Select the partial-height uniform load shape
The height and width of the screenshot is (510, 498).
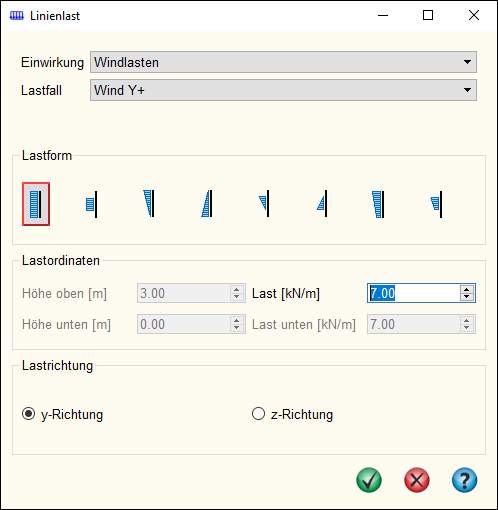click(92, 204)
